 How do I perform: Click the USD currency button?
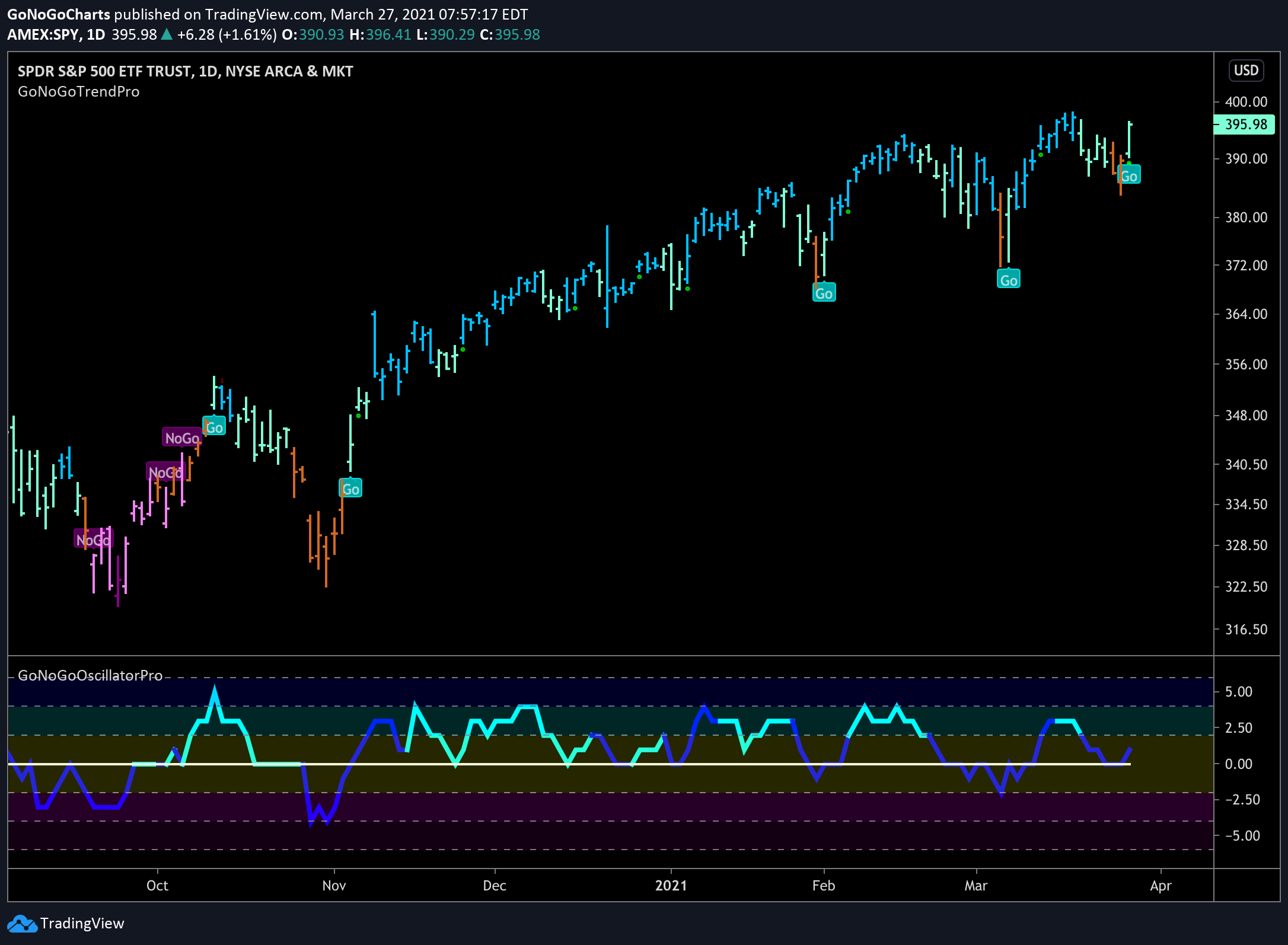tap(1246, 71)
